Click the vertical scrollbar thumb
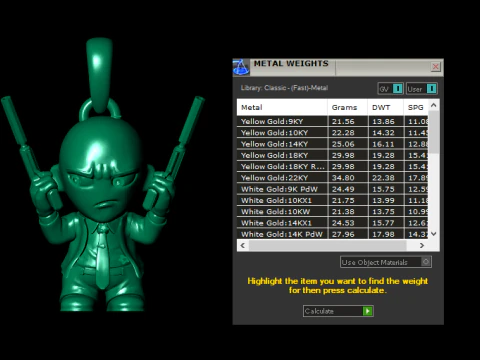Screen dimensions: 480x360 click(434, 132)
